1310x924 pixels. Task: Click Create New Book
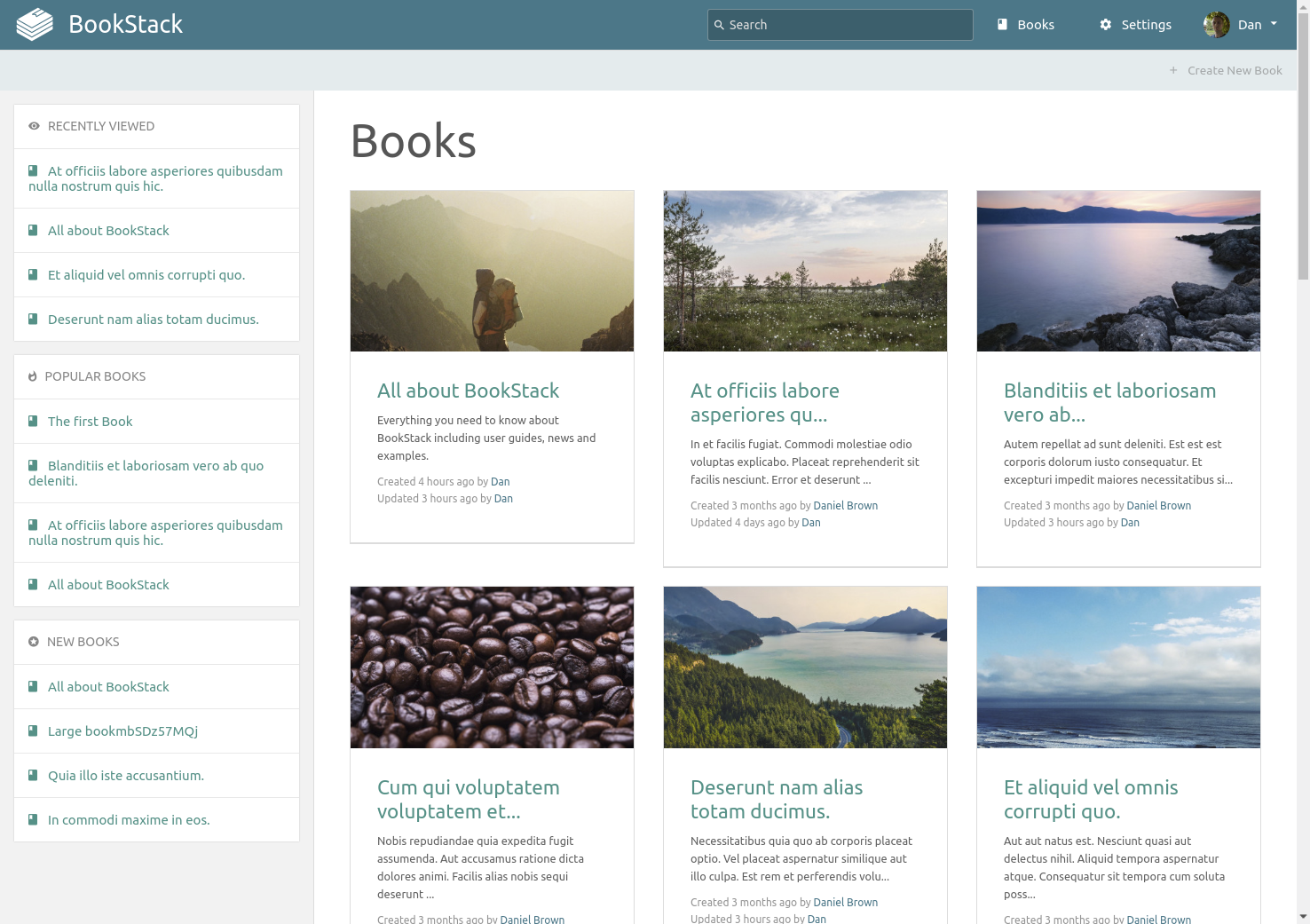(1226, 70)
